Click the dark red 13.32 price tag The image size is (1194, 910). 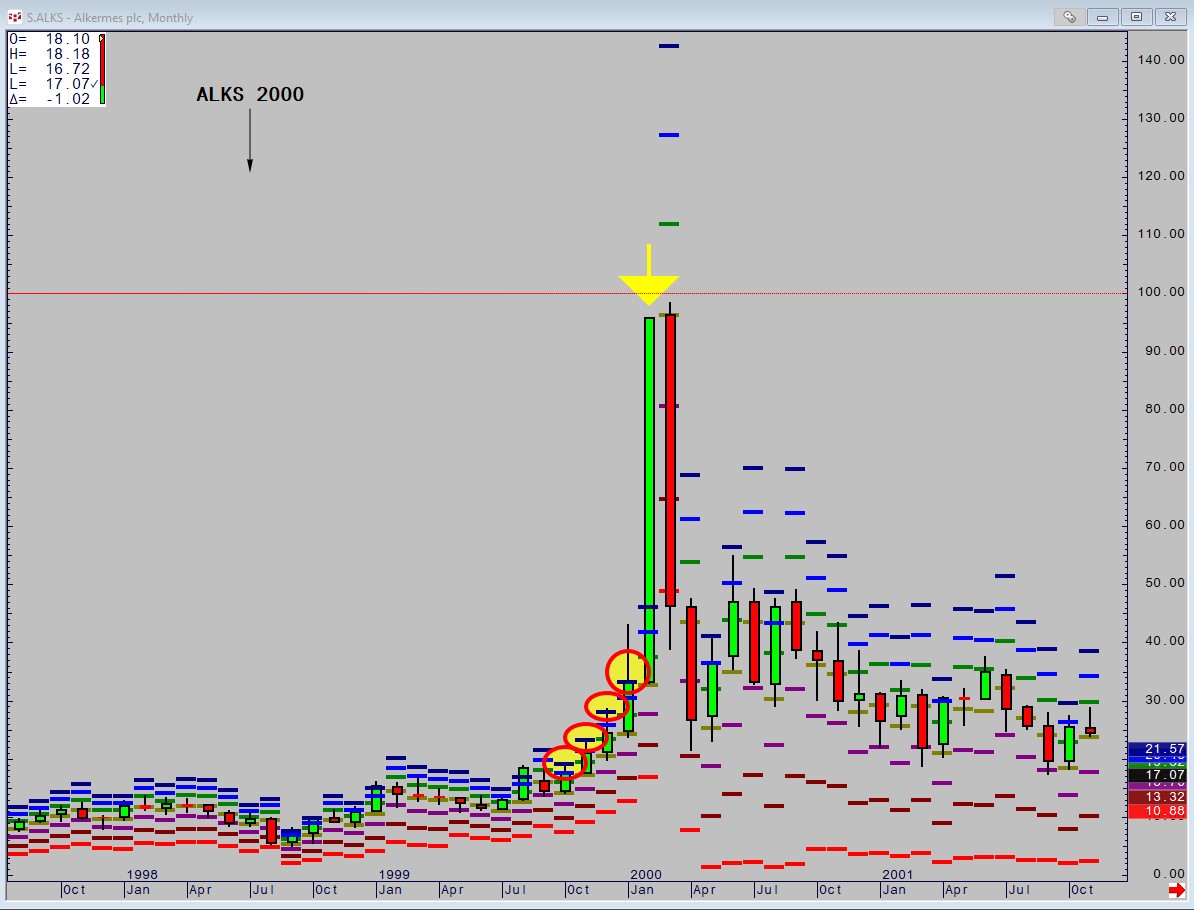point(1157,797)
